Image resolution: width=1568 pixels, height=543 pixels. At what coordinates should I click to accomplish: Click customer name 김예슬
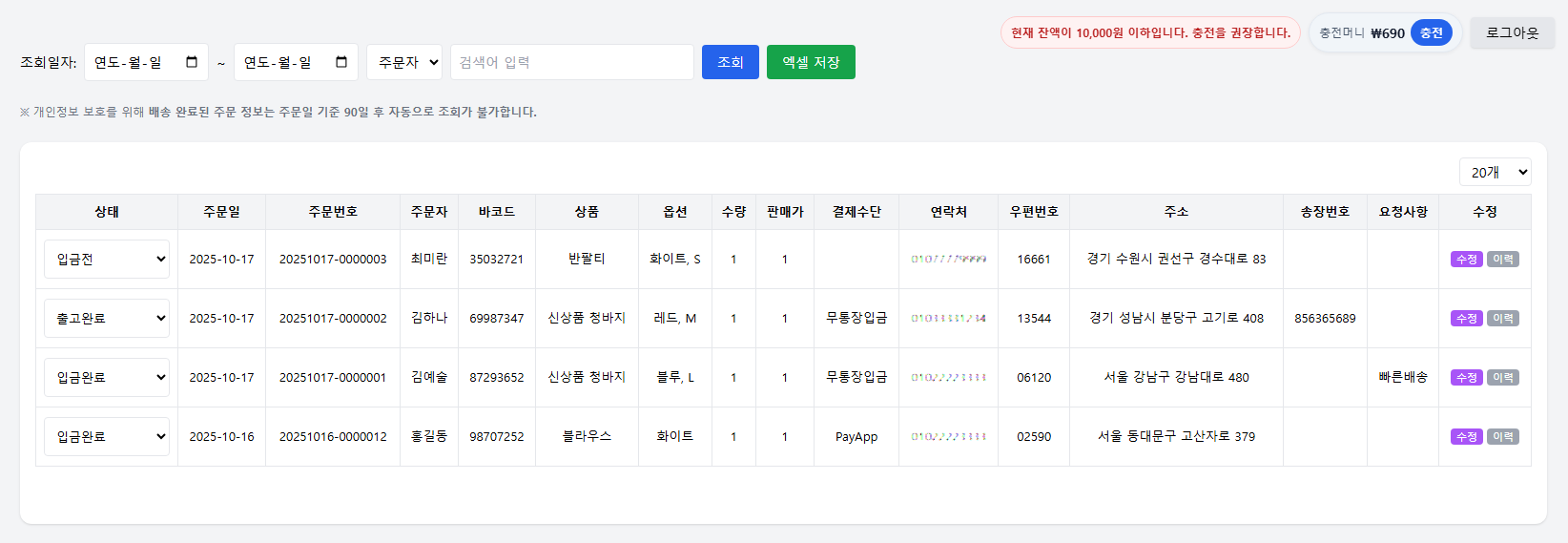pyautogui.click(x=429, y=377)
